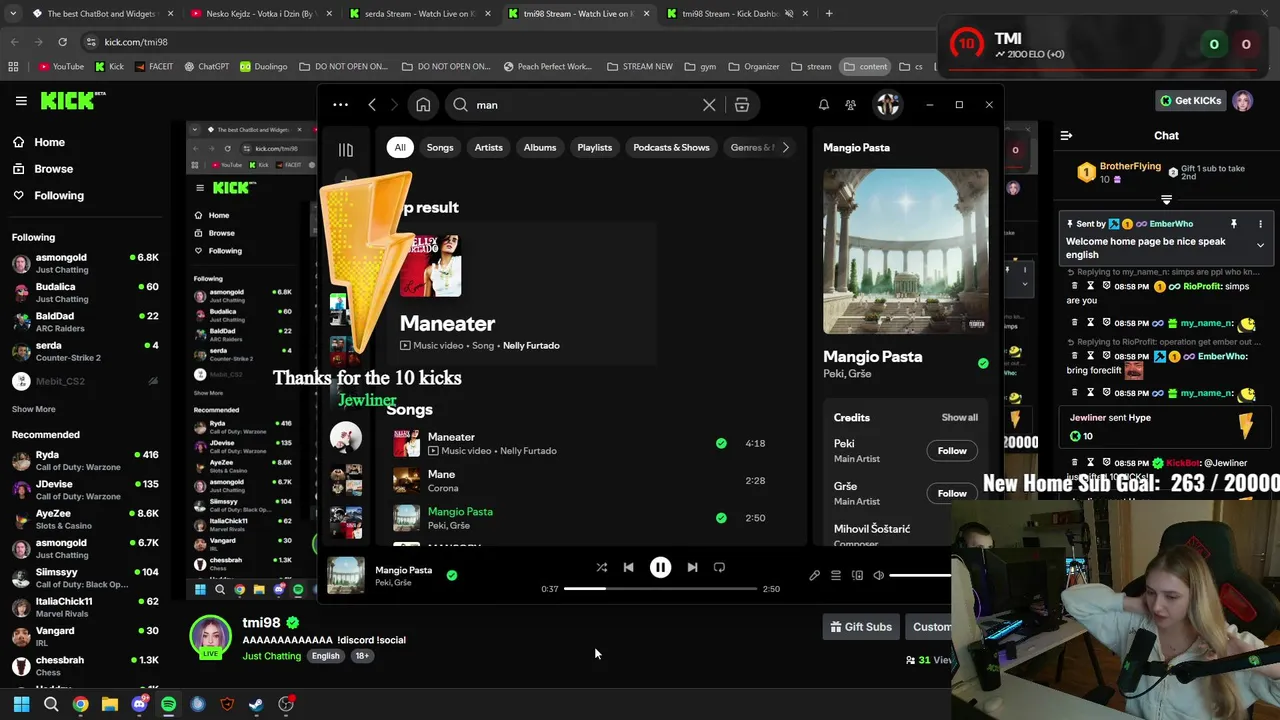Delete RioProfit's chat message
The image size is (1280, 720).
pyautogui.click(x=1075, y=286)
